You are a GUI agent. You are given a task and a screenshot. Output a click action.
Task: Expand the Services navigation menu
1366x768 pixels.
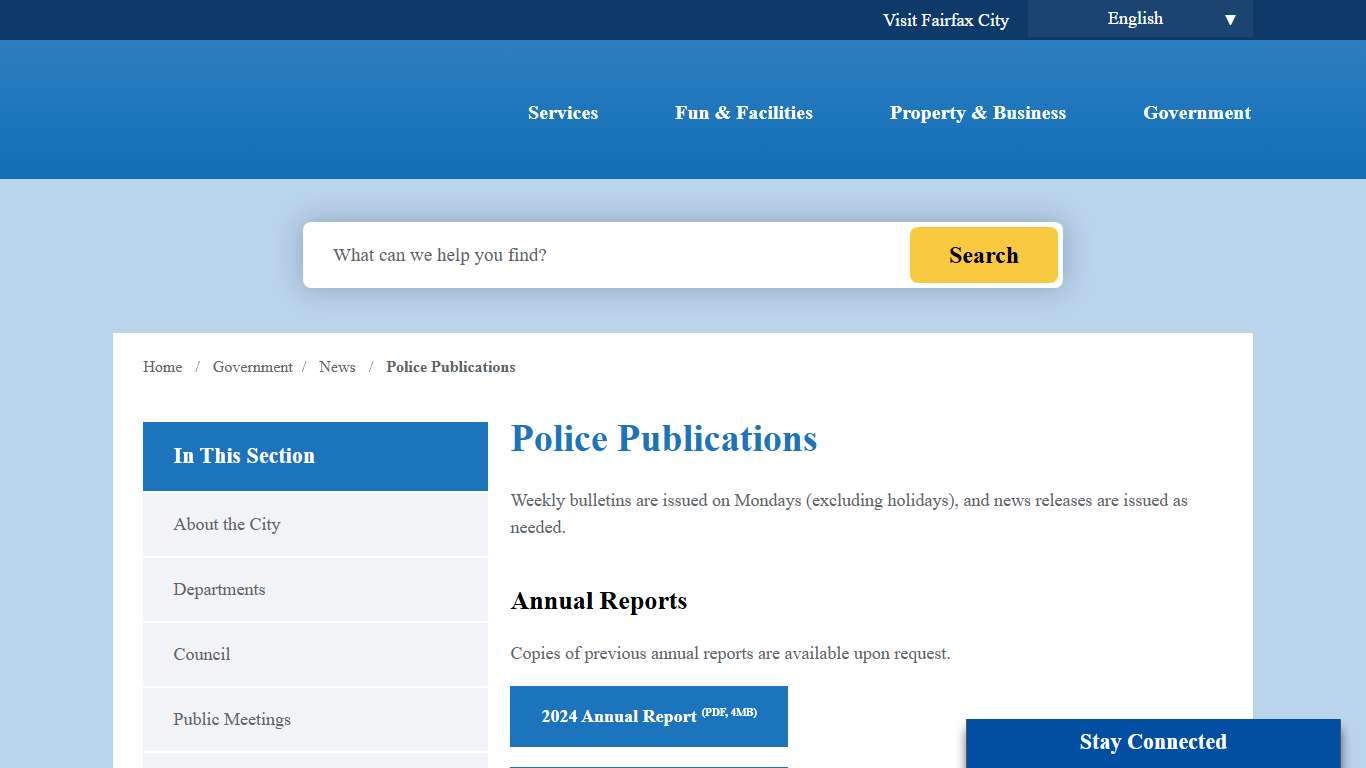562,113
